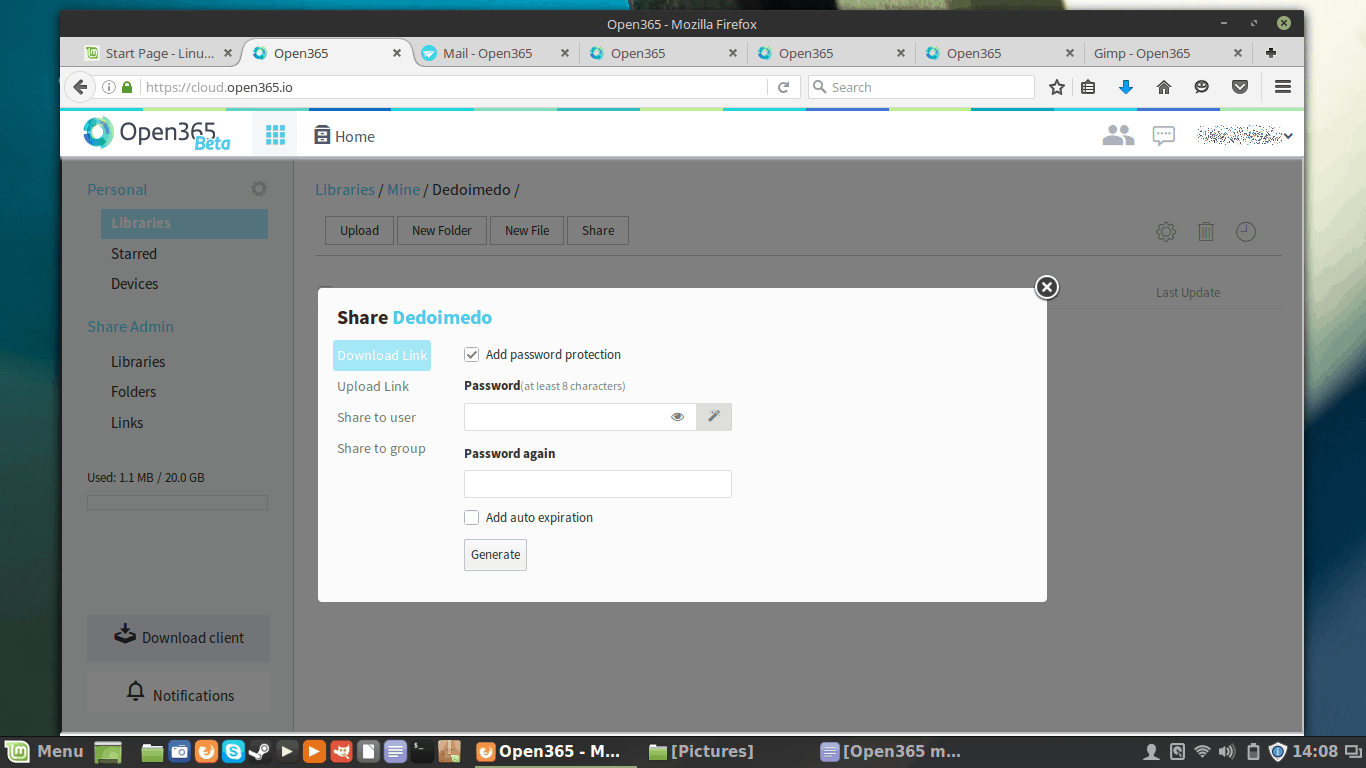Click the Download client button
Screen dimensions: 1366x768
click(x=178, y=638)
